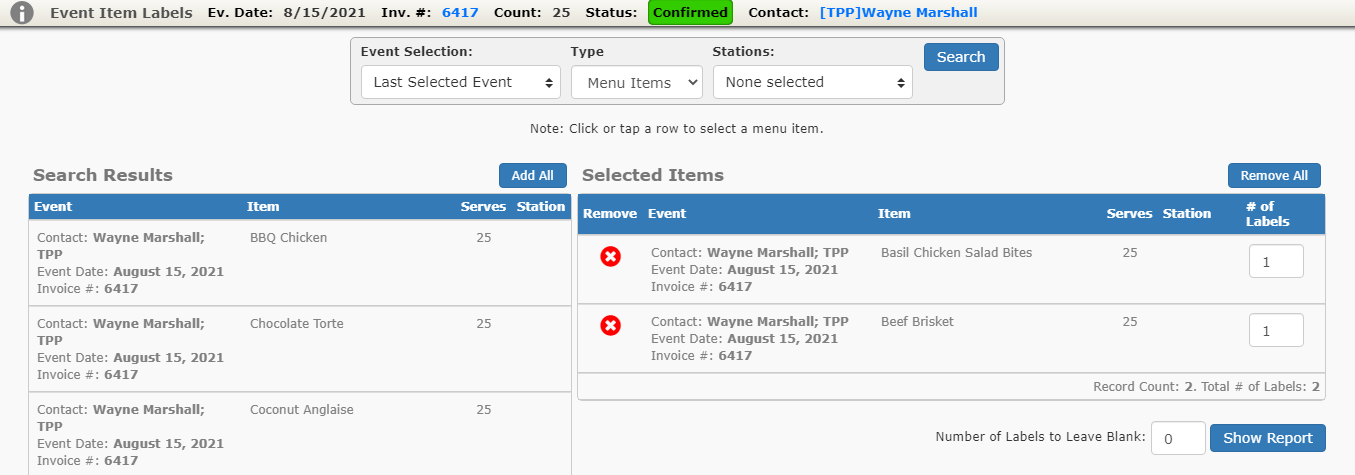Click the Confirmed status badge
1355x475 pixels.
690,13
